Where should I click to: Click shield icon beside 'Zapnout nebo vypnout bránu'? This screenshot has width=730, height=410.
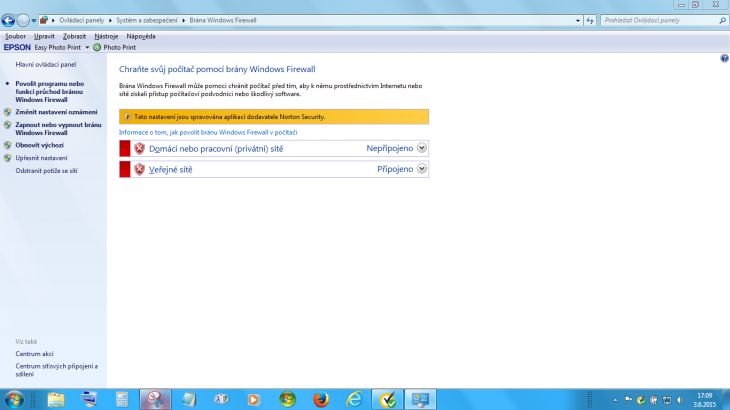(x=7, y=125)
